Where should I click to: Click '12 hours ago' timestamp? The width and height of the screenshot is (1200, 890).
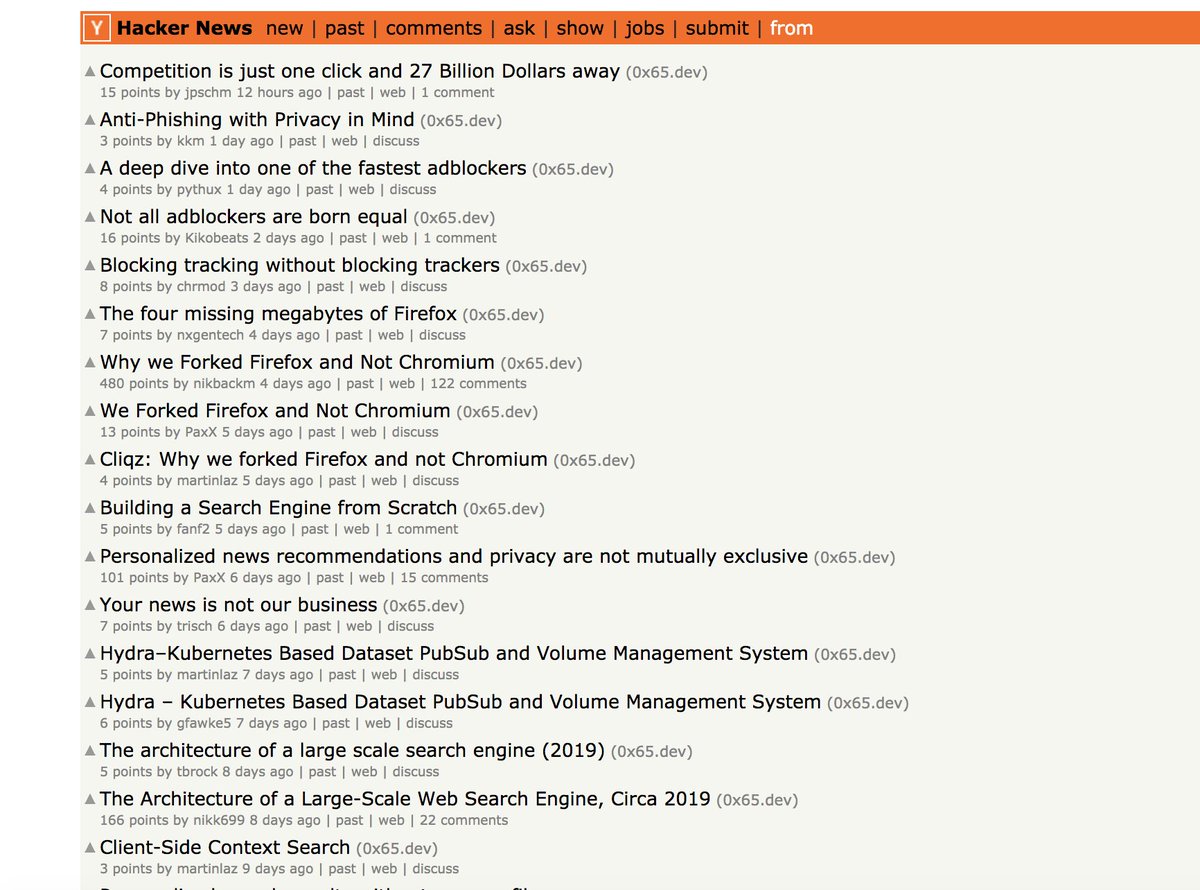click(279, 92)
